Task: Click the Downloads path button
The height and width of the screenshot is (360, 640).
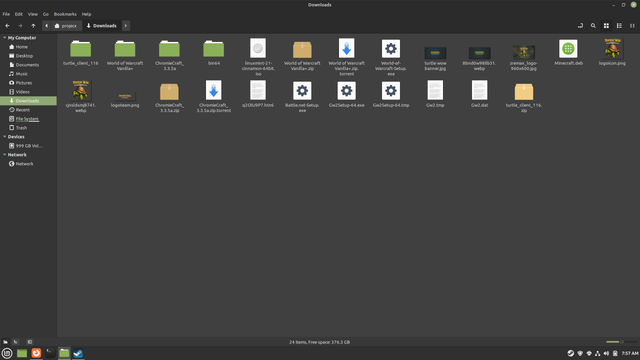Action: point(102,26)
